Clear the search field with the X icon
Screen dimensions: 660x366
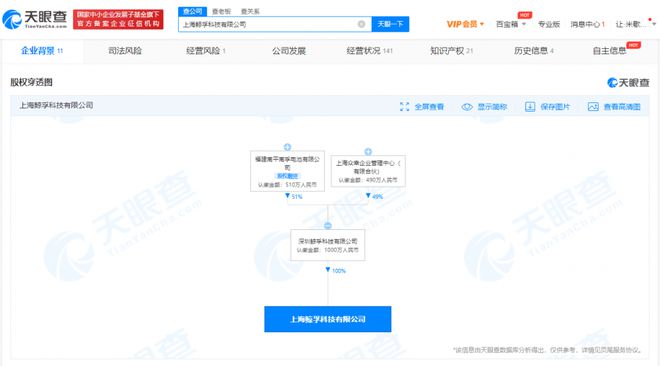(361, 24)
